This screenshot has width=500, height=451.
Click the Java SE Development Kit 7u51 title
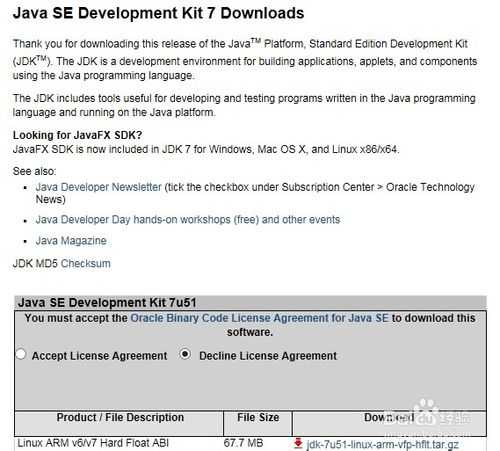pyautogui.click(x=107, y=302)
